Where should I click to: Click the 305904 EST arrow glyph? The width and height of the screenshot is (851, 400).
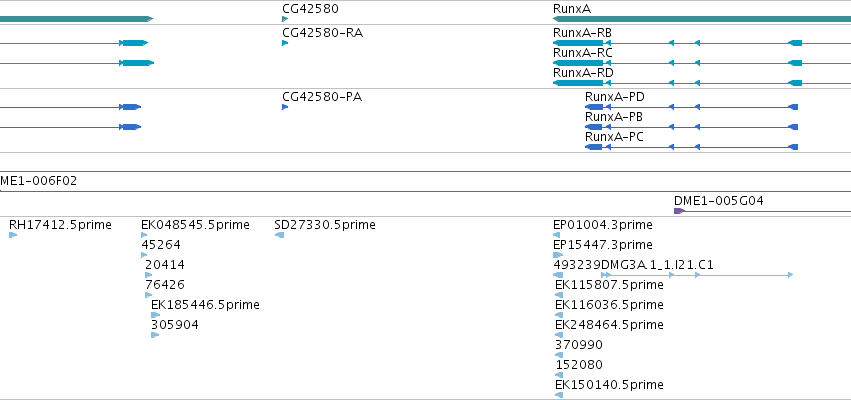point(155,335)
